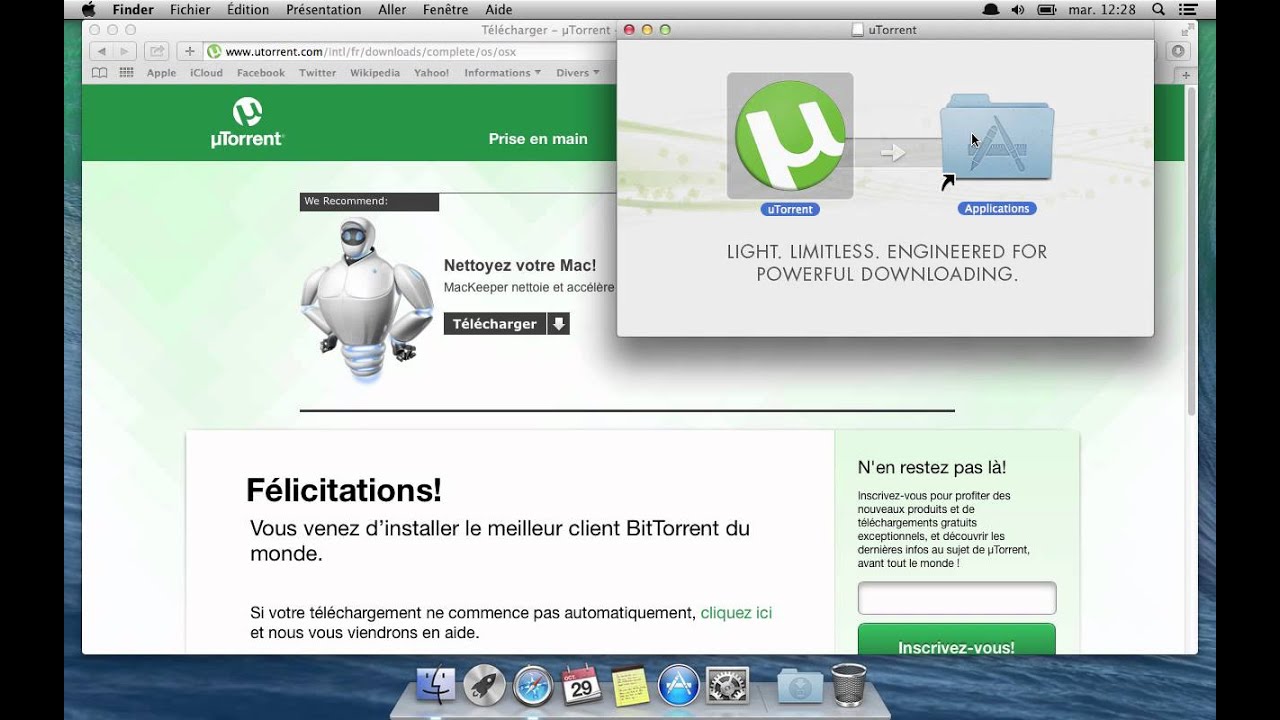Open the Édition menu

(x=248, y=10)
